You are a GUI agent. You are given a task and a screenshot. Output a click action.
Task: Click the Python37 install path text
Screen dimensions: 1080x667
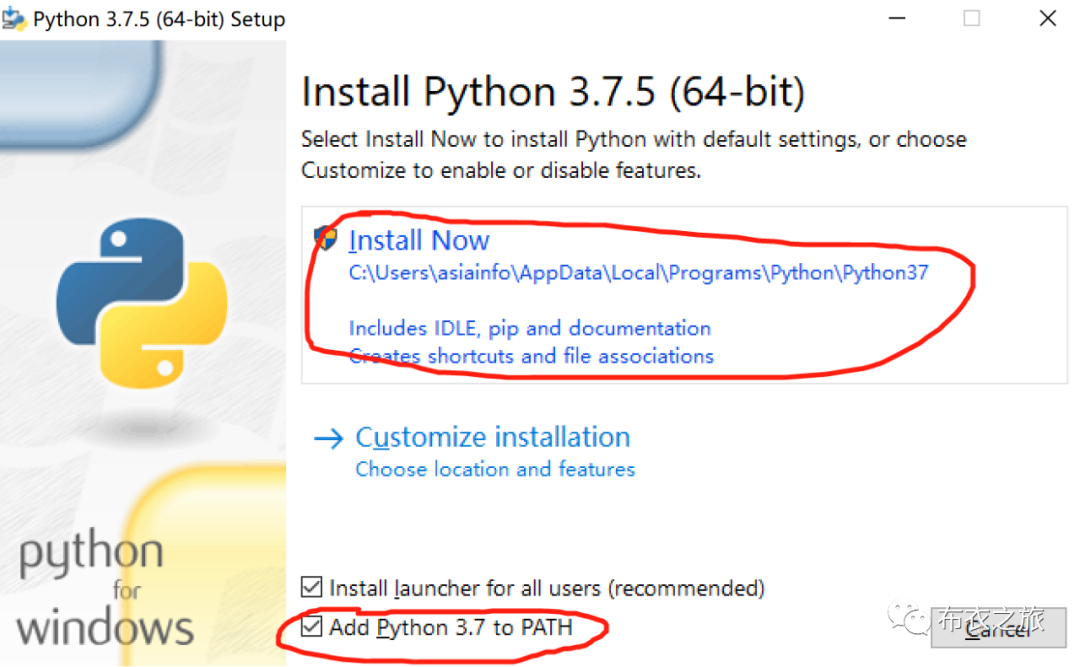(x=638, y=273)
